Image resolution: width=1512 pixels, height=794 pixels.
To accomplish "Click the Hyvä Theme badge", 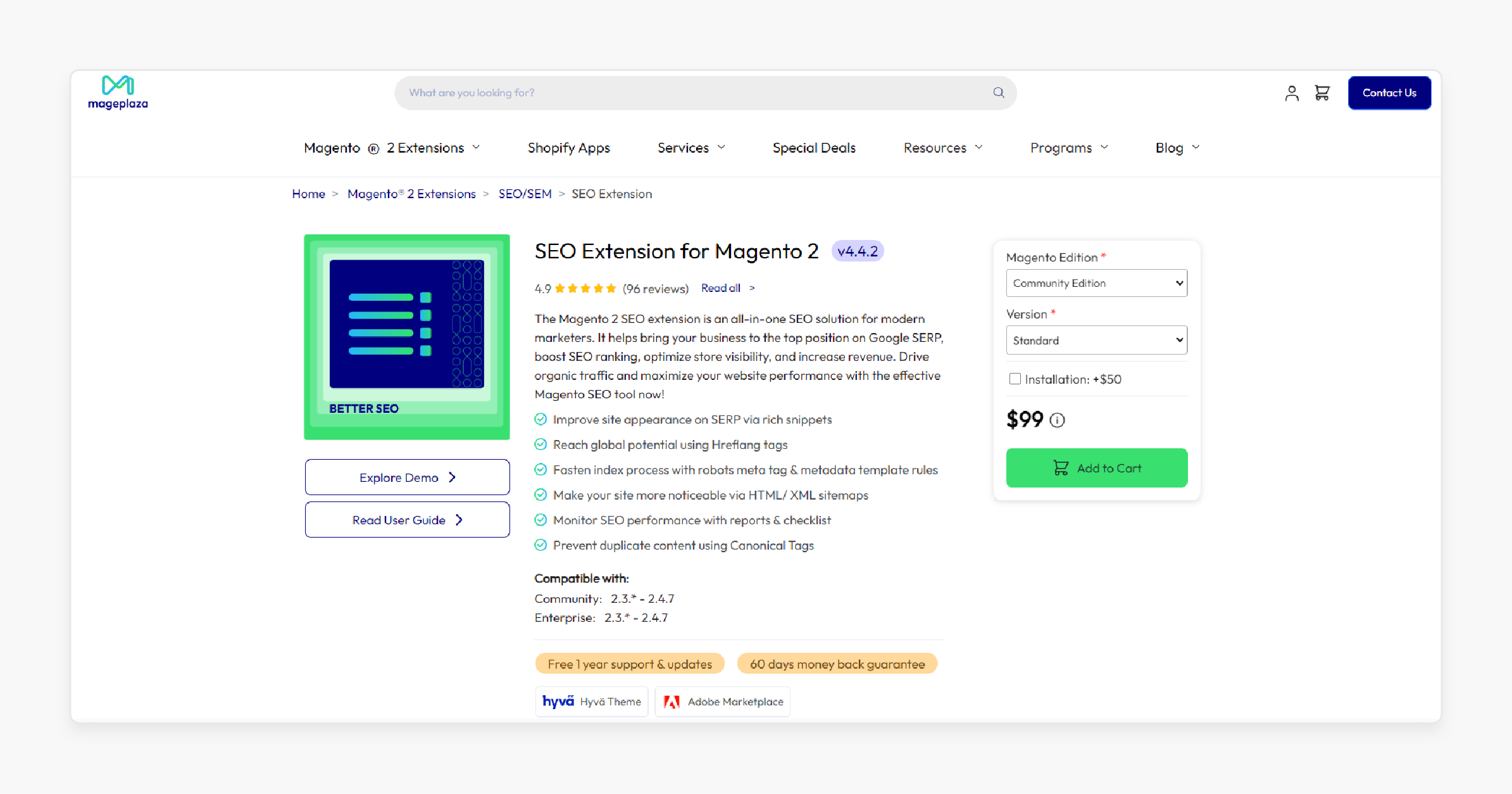I will [x=591, y=702].
